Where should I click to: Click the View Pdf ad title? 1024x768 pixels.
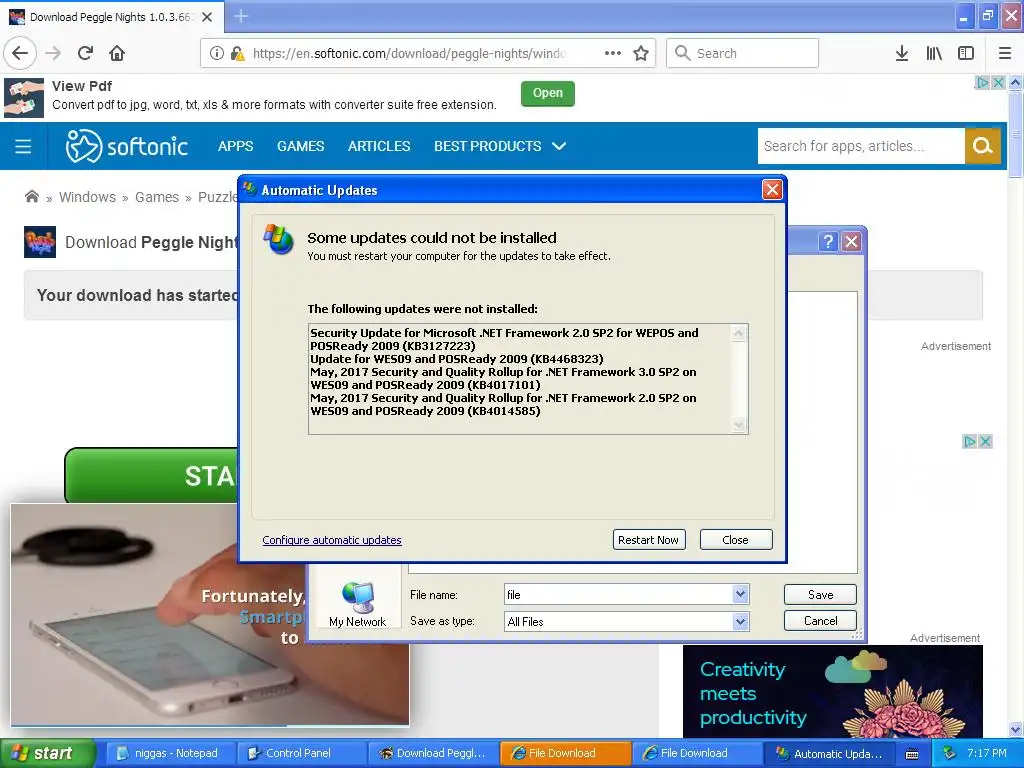click(82, 86)
